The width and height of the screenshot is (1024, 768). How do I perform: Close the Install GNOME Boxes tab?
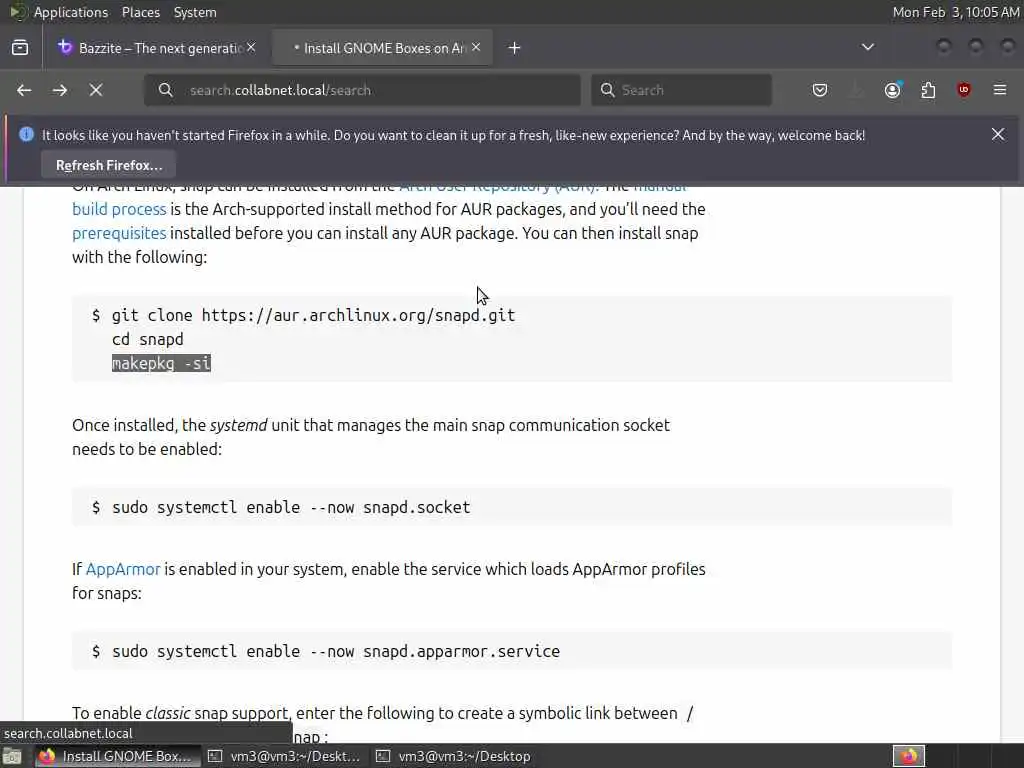click(476, 48)
